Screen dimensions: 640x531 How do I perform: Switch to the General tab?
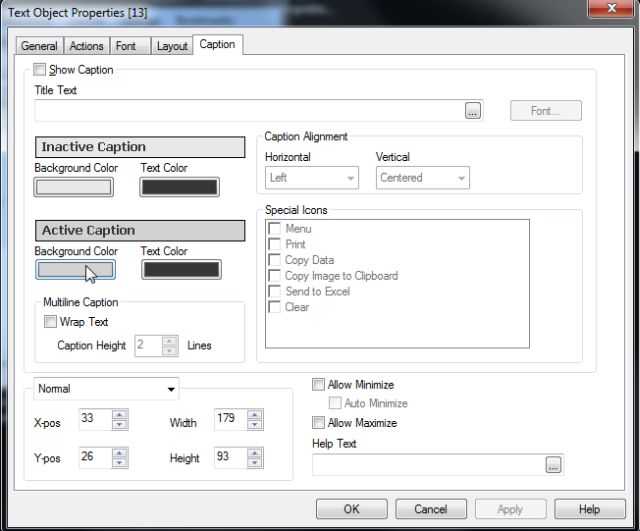tap(39, 46)
